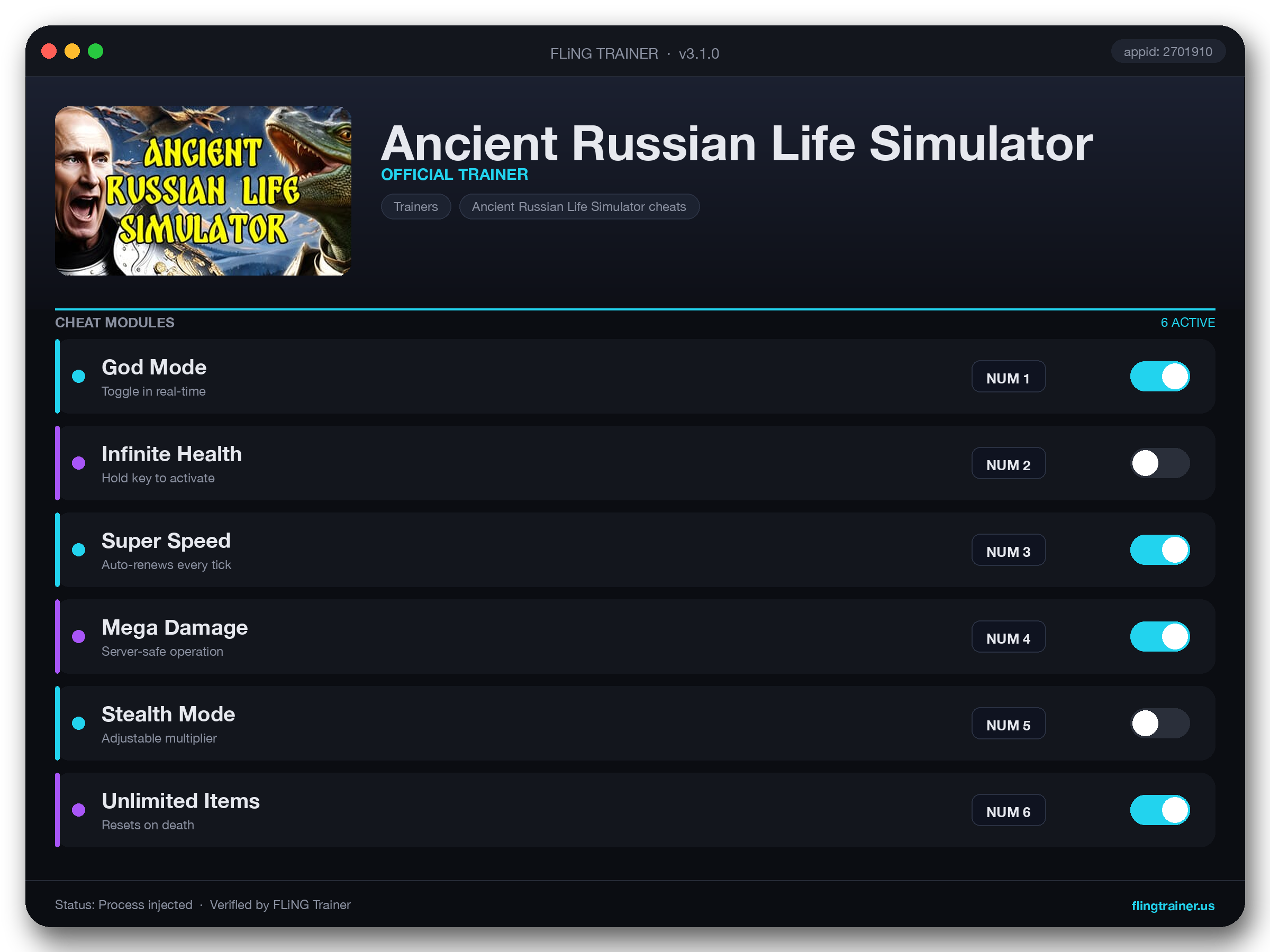Select the NUM 3 hotkey badge

click(1008, 550)
